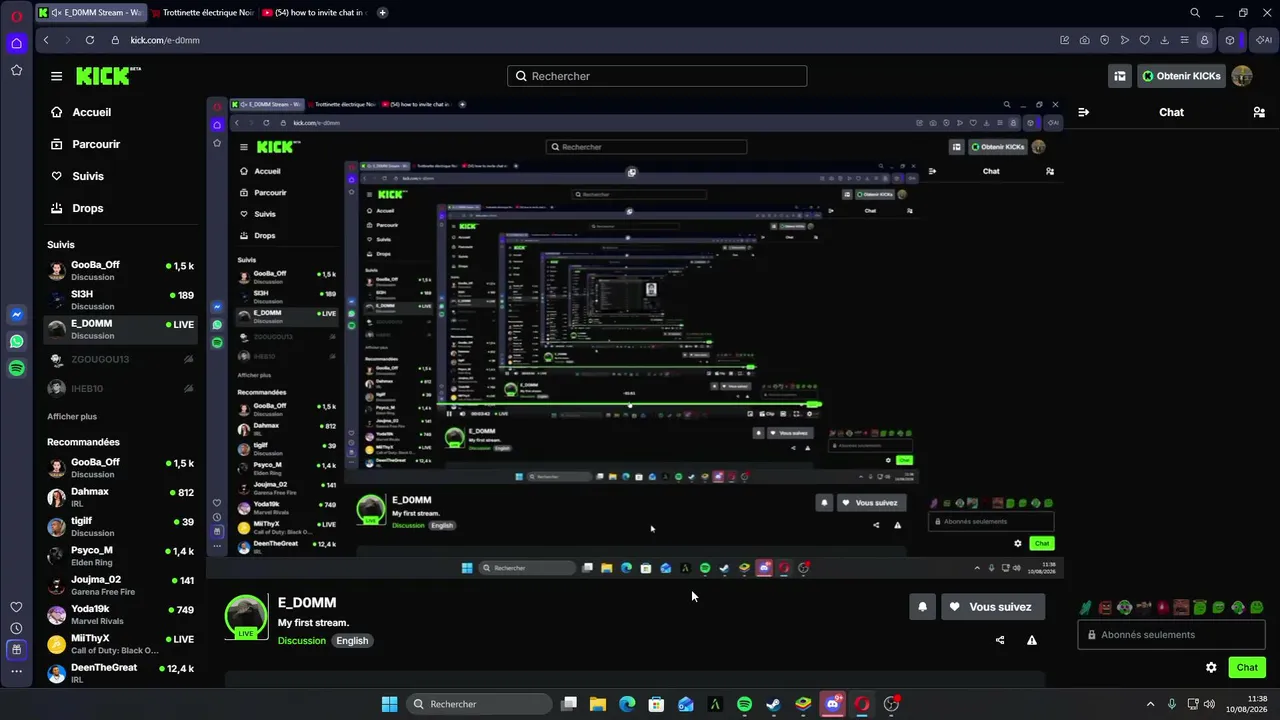
Task: Open the Opera extensions cube icon
Action: coord(1230,40)
